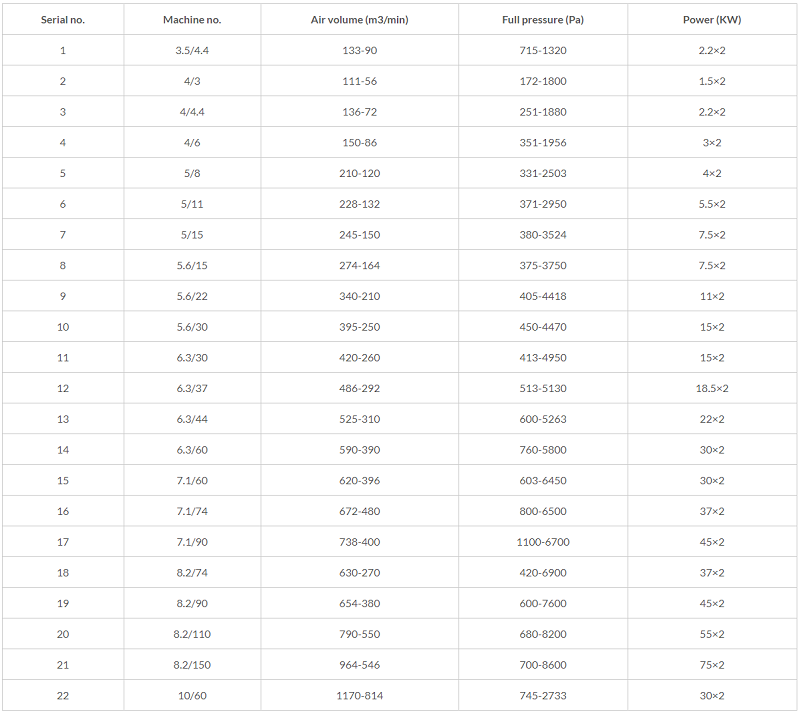The image size is (800, 712).
Task: Select machine number 5/11
Action: (192, 204)
